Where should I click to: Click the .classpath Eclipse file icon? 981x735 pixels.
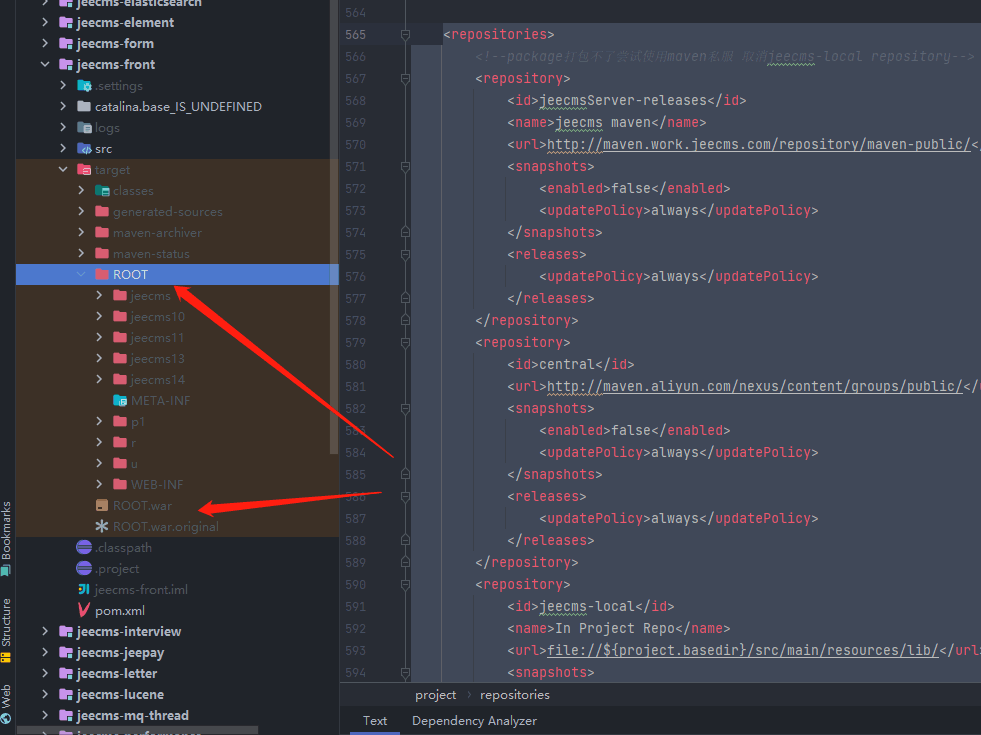coord(84,547)
